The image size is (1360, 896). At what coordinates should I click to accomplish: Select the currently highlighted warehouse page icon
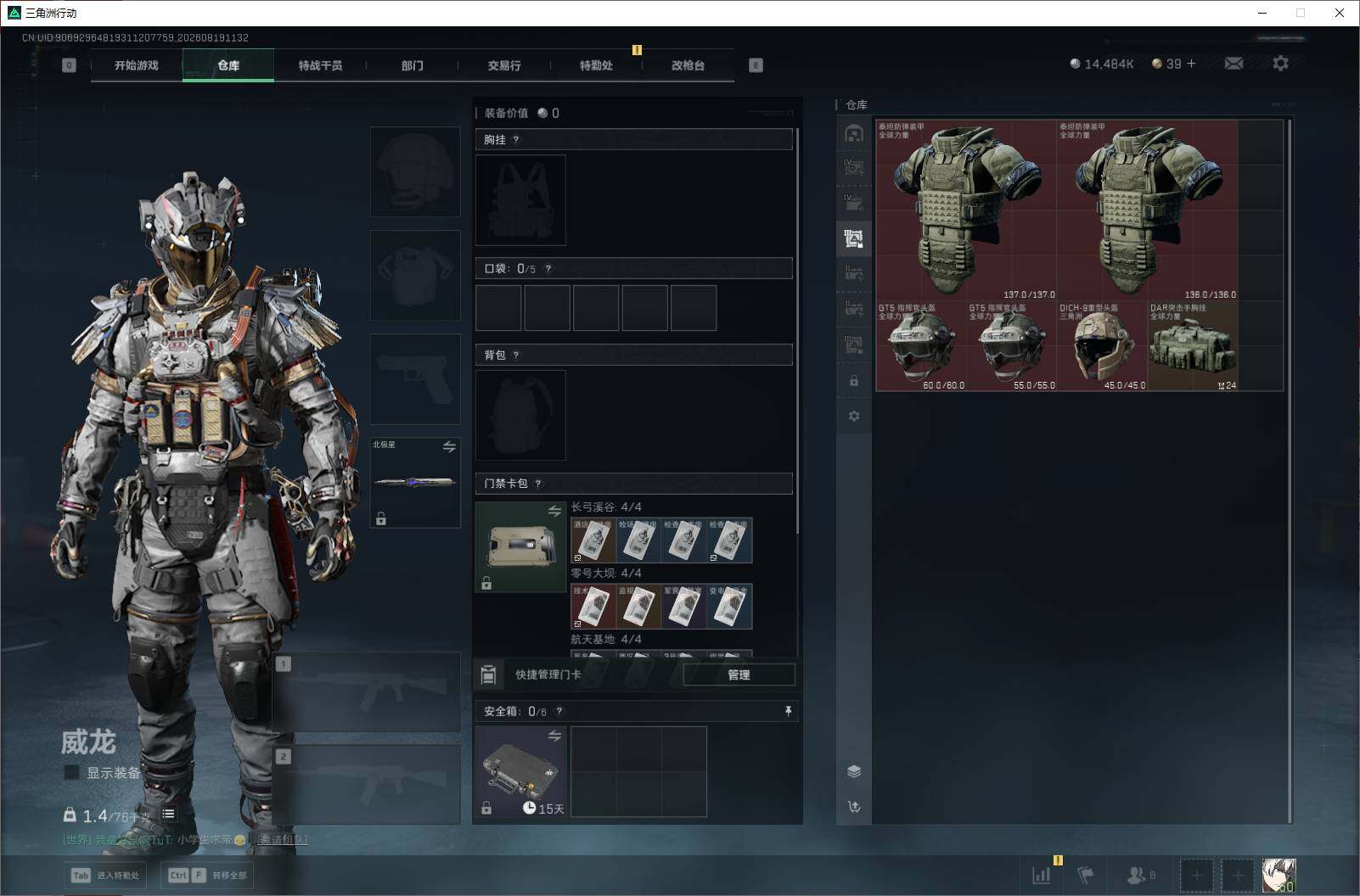click(854, 238)
